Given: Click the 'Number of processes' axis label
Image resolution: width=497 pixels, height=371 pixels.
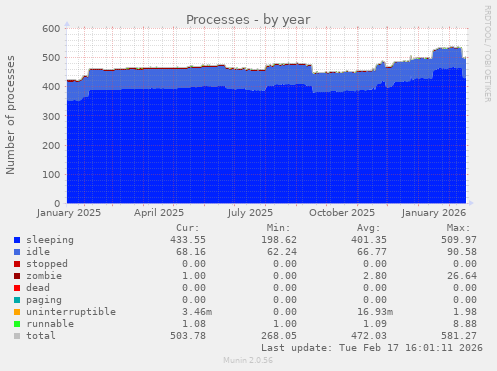Looking at the screenshot, I should [10, 115].
